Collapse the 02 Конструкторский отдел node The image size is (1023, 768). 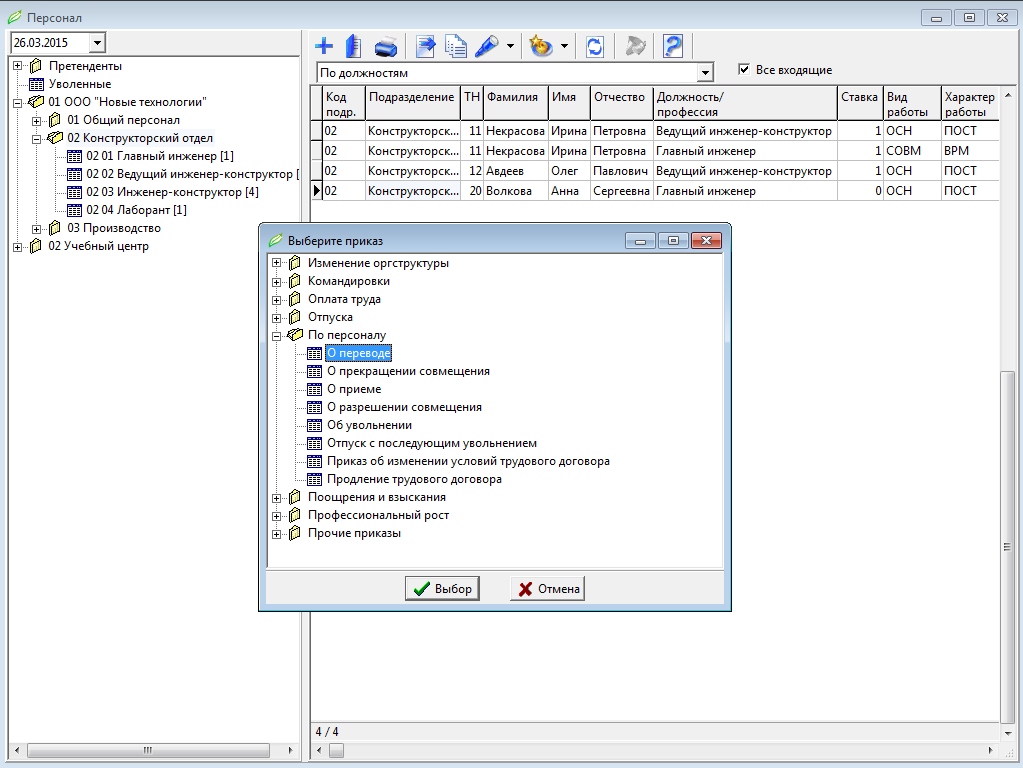(x=37, y=138)
